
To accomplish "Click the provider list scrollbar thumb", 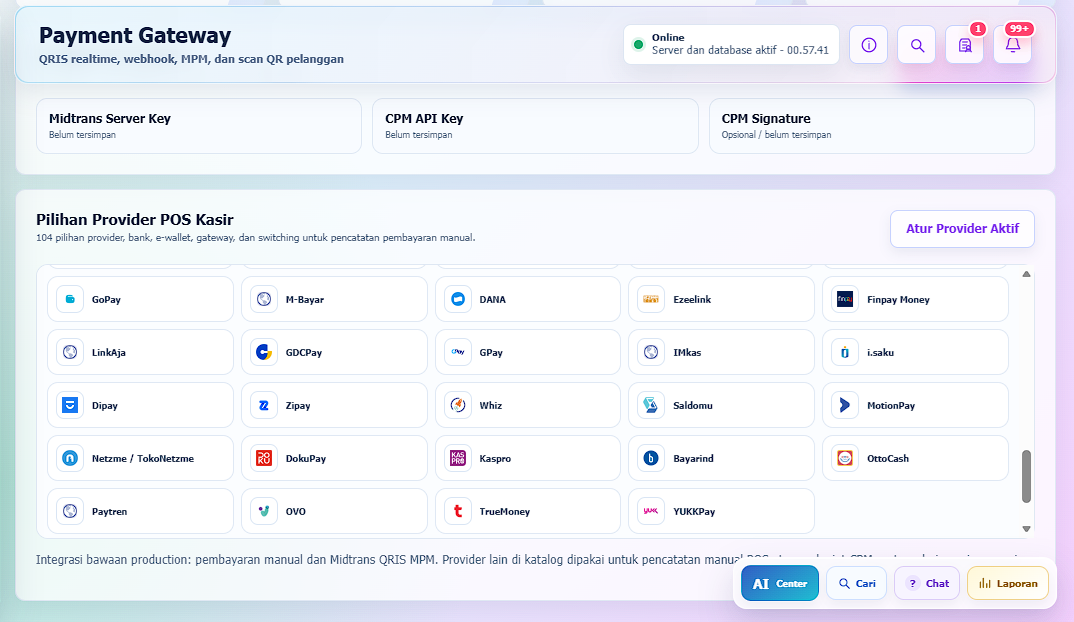I will pos(1026,477).
